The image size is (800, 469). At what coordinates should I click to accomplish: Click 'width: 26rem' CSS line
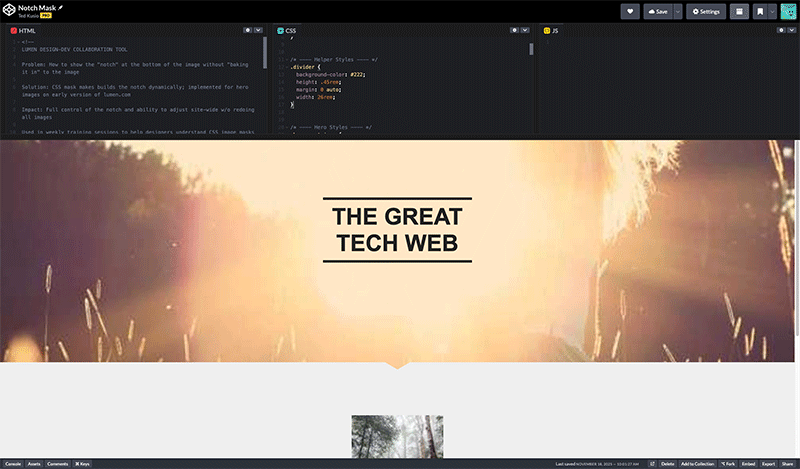315,97
